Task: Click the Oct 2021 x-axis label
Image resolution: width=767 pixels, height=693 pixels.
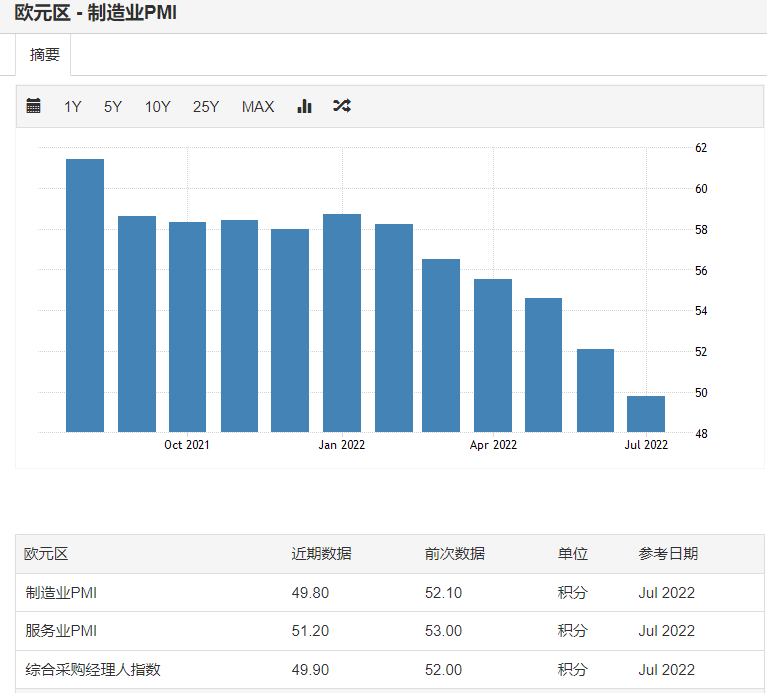Action: tap(187, 445)
